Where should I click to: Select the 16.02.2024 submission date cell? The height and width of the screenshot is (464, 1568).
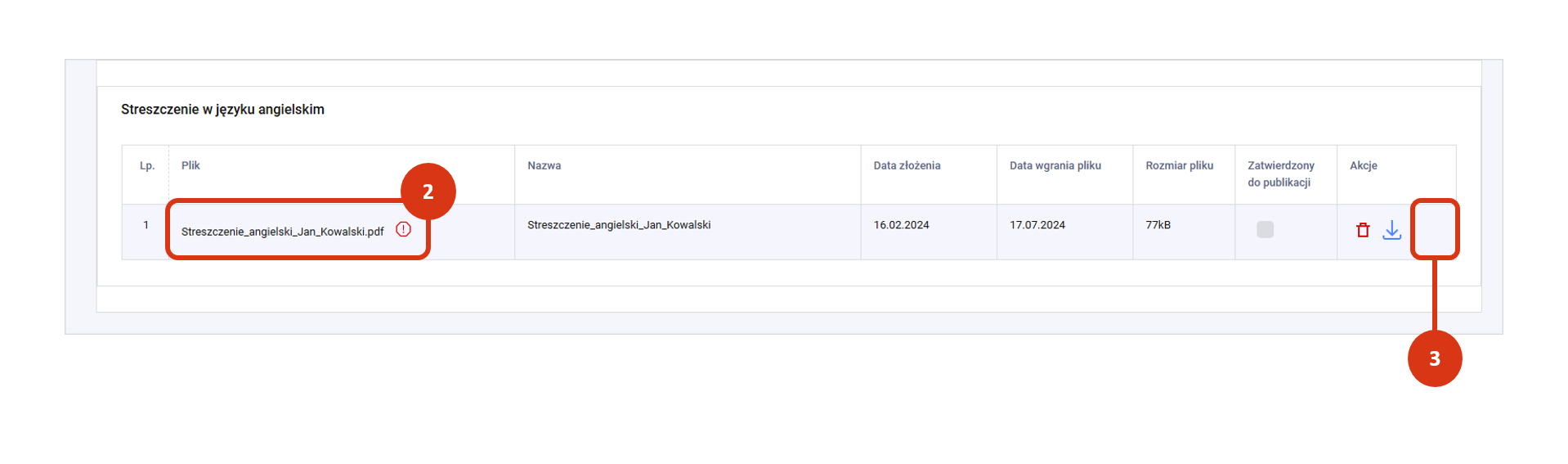coord(901,225)
